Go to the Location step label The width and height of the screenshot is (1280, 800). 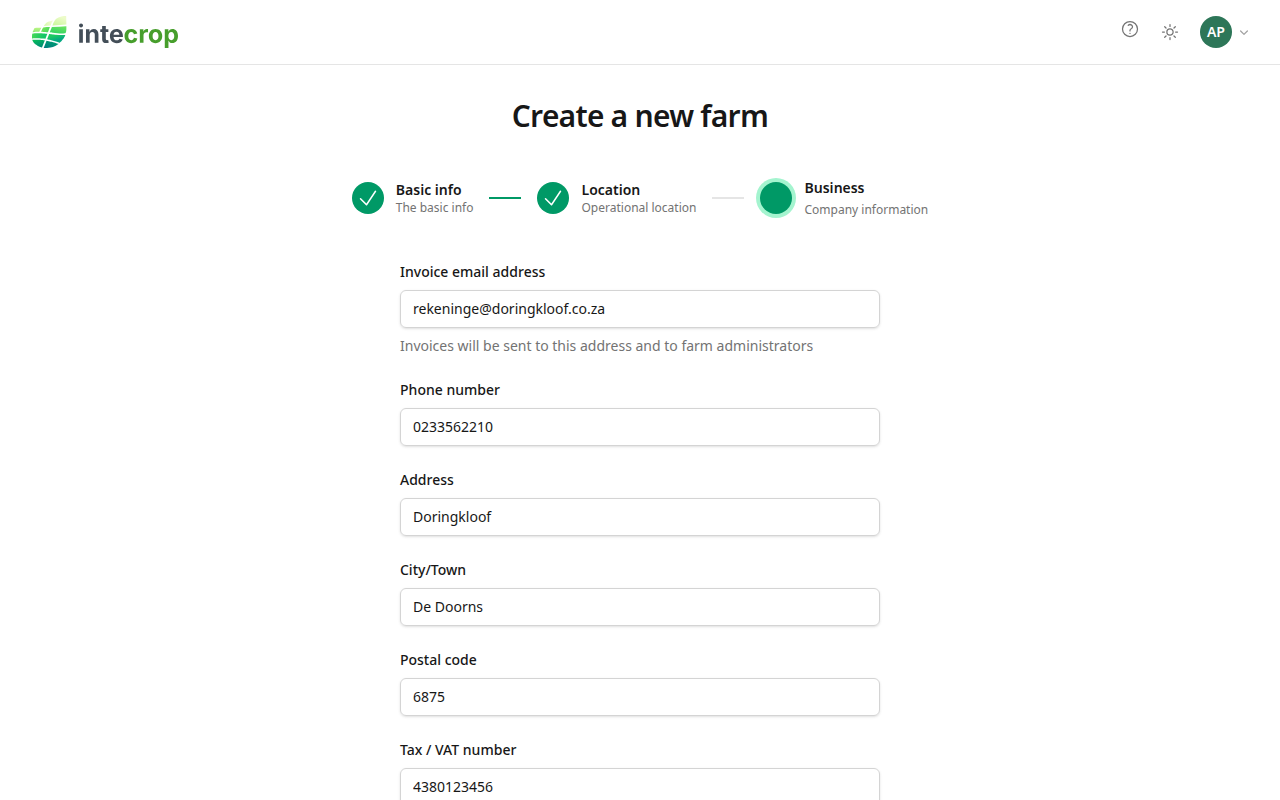[x=611, y=190]
